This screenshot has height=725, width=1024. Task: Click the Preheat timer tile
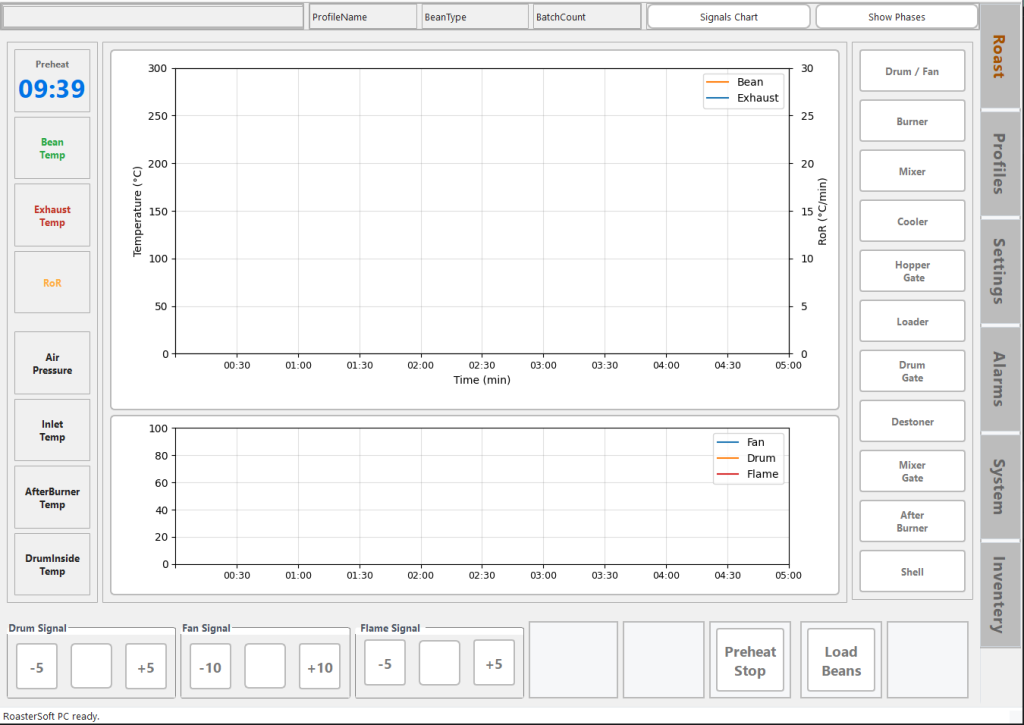[x=52, y=80]
